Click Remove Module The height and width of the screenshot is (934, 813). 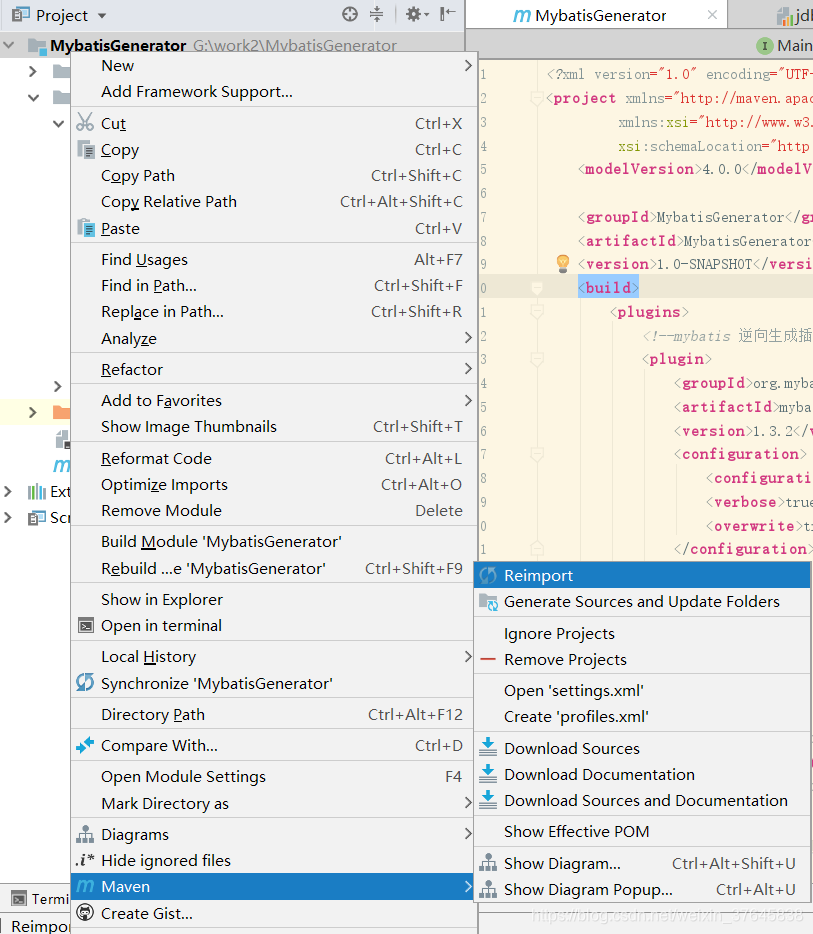274,510
